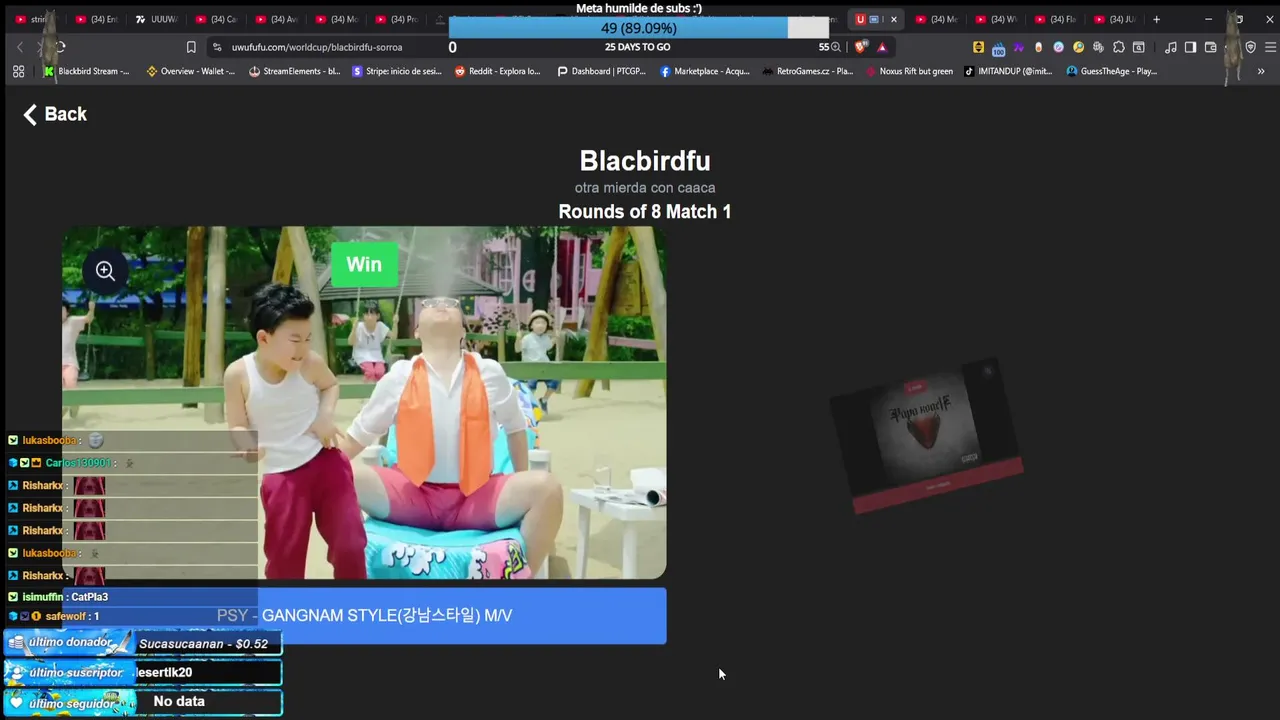The height and width of the screenshot is (720, 1280).
Task: Expand the bookmarks overflow chevron
Action: click(1260, 71)
